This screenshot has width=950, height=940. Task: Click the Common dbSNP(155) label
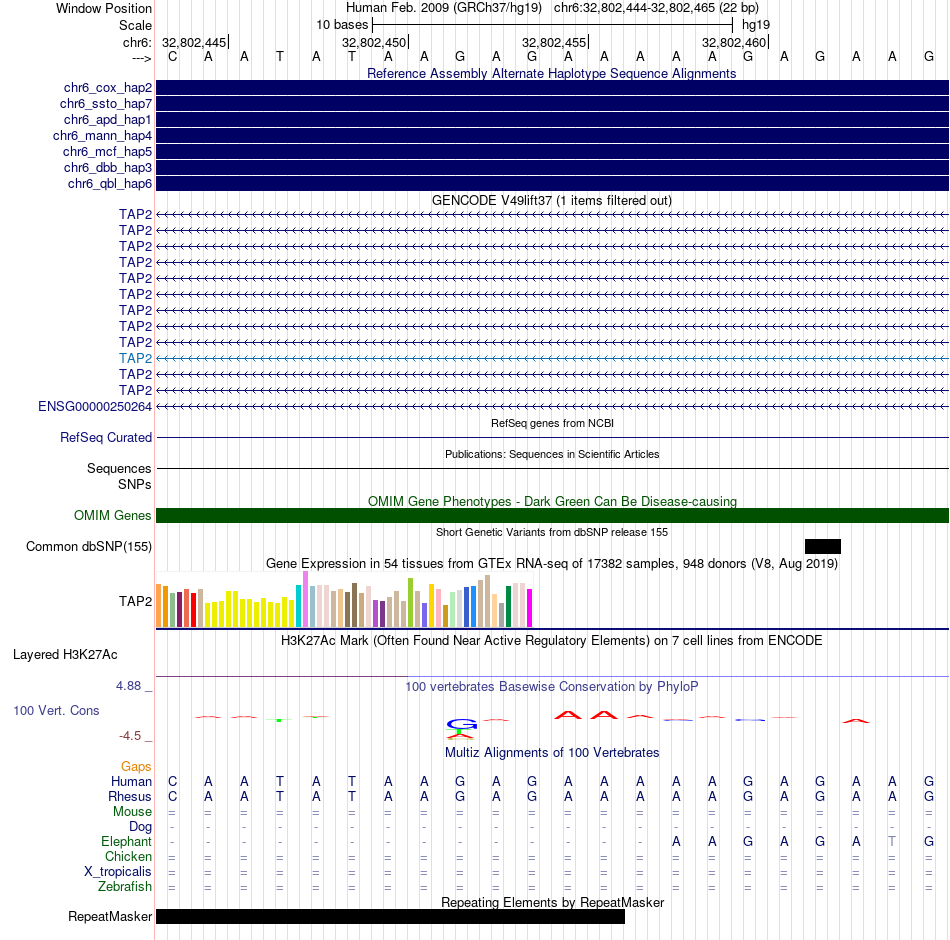coord(89,547)
